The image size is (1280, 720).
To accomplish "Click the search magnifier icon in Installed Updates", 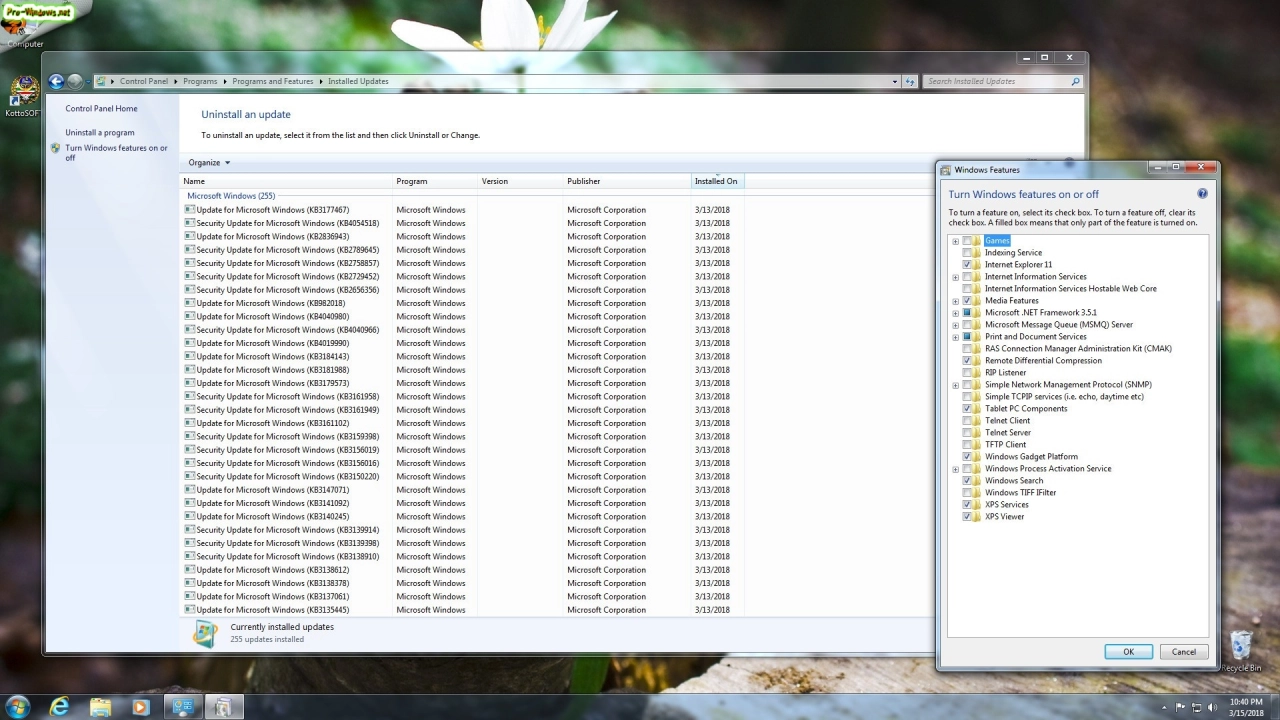I will 1075,81.
